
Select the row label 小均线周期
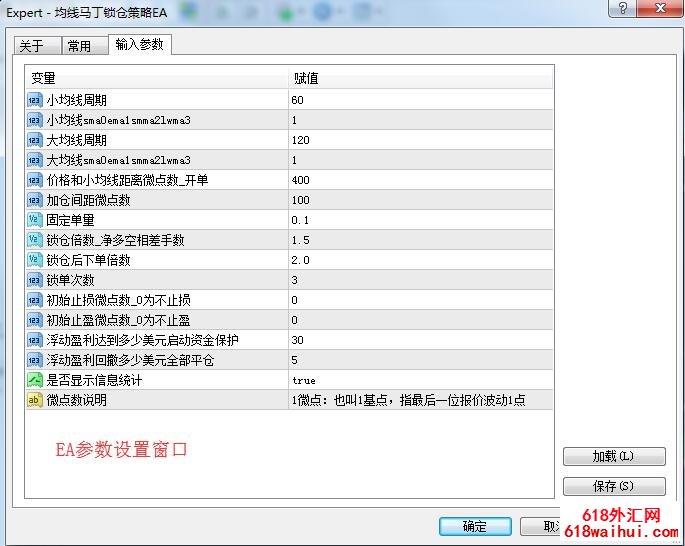coord(76,100)
